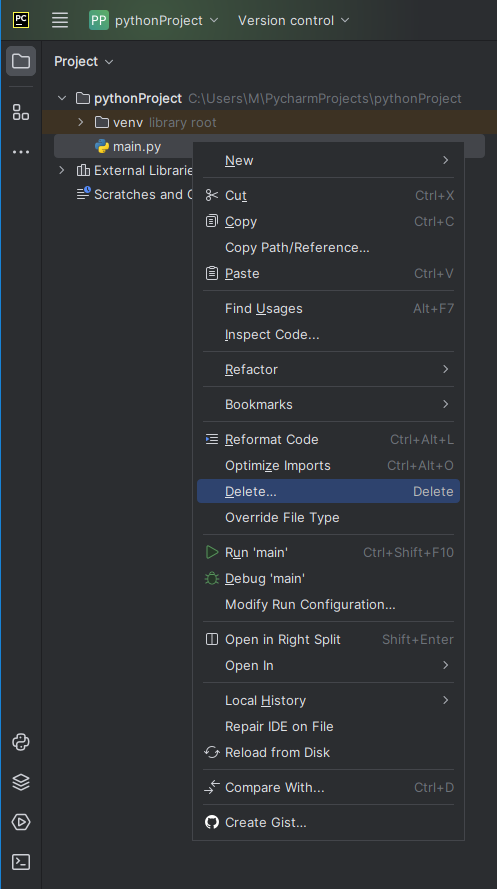Expand the New submenu arrow
The image size is (497, 889).
tap(445, 160)
